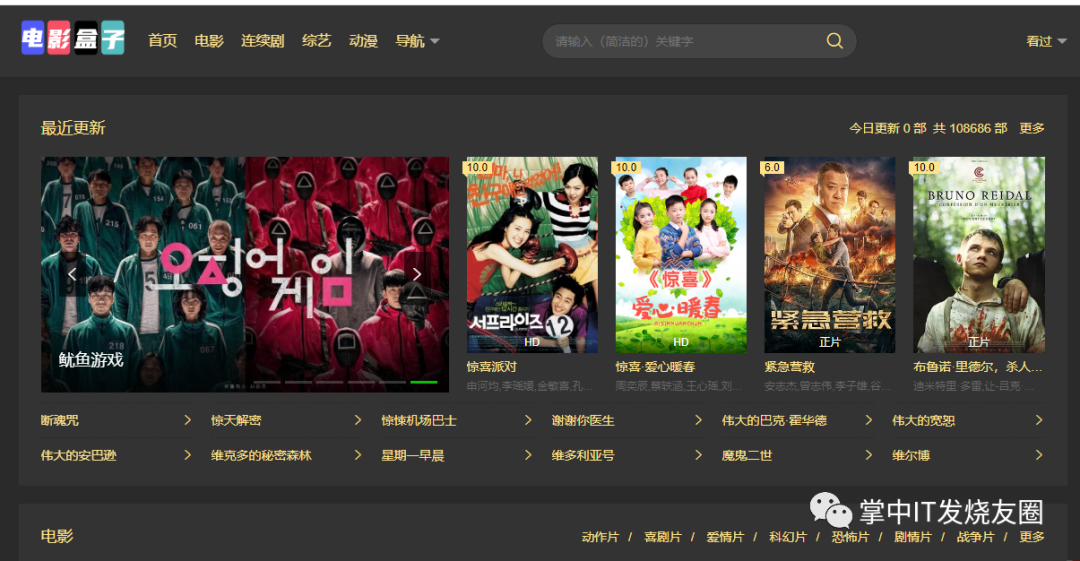Click the chevron beside 断魂咒
Image resolution: width=1080 pixels, height=561 pixels.
[187, 420]
